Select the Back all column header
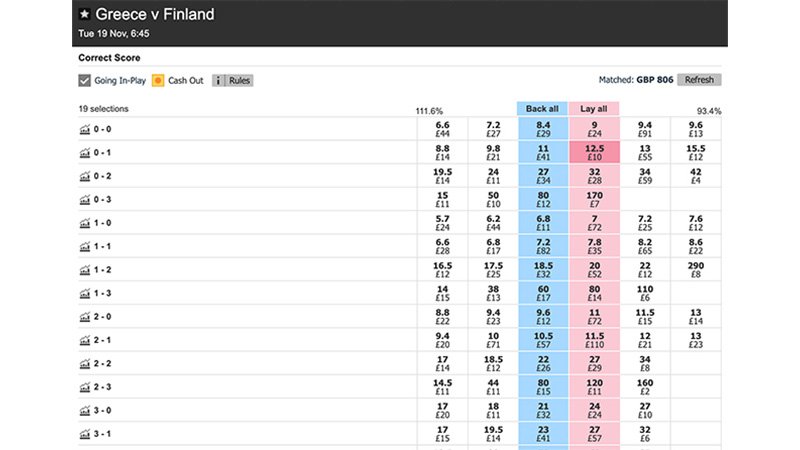Viewport: 800px width, 450px height. tap(542, 109)
